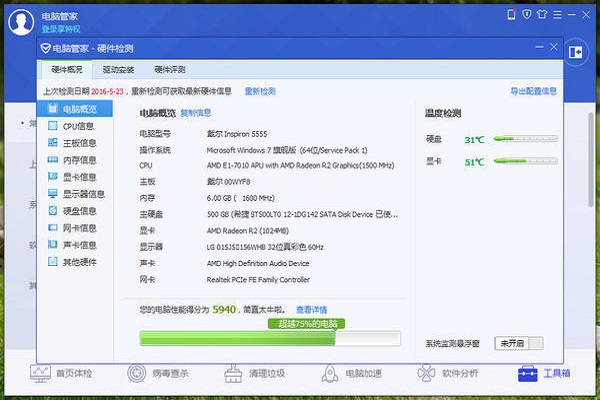600x400 pixels.
Task: Close the 硬件检测 dialog
Action: (x=554, y=47)
